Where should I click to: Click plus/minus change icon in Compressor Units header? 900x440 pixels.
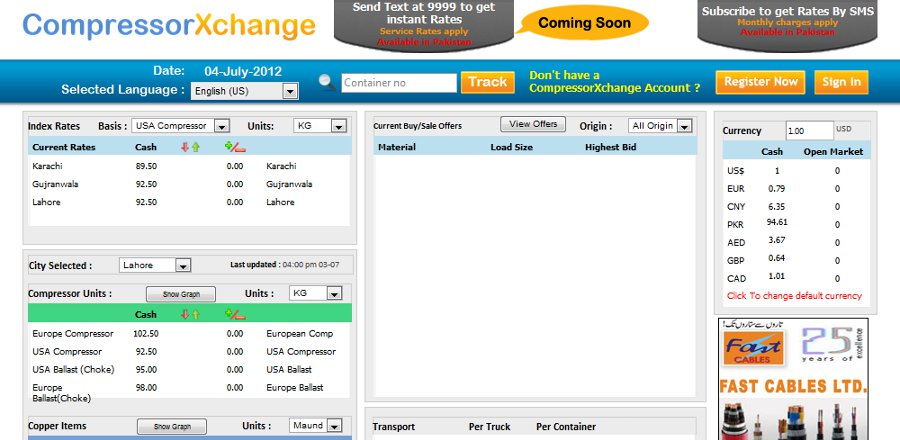235,314
